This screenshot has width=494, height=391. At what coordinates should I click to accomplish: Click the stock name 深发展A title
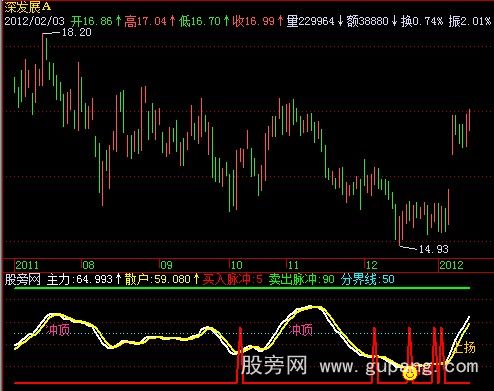(28, 6)
